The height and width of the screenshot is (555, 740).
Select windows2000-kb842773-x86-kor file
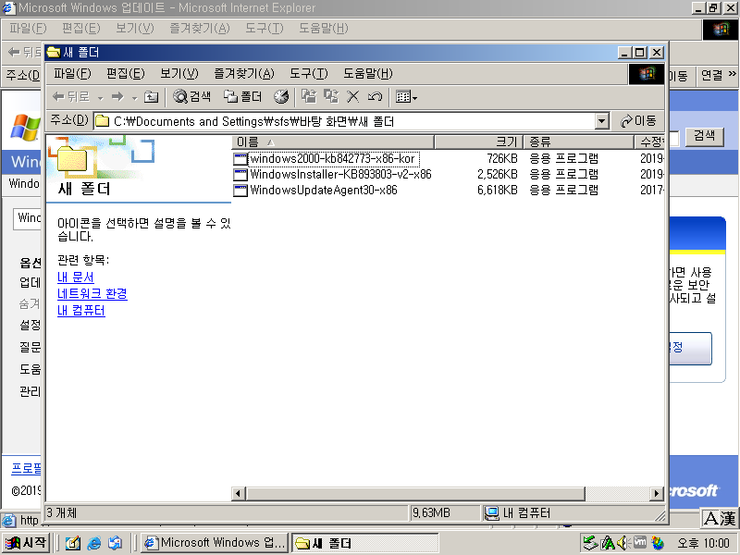tap(333, 159)
